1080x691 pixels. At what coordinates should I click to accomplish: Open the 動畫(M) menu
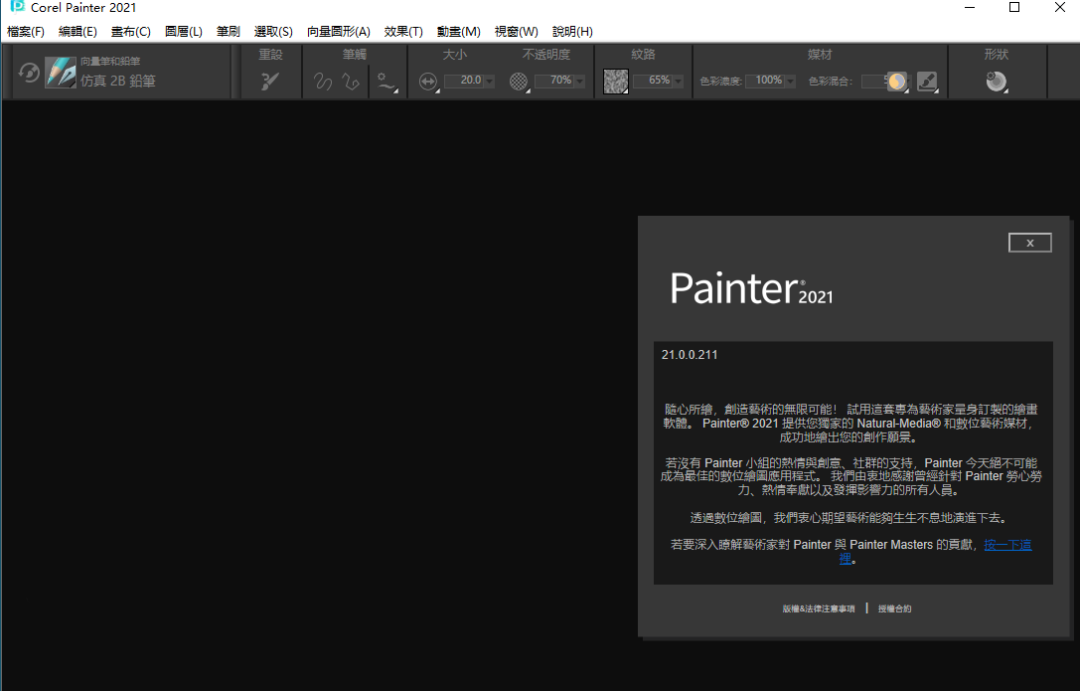click(x=459, y=32)
